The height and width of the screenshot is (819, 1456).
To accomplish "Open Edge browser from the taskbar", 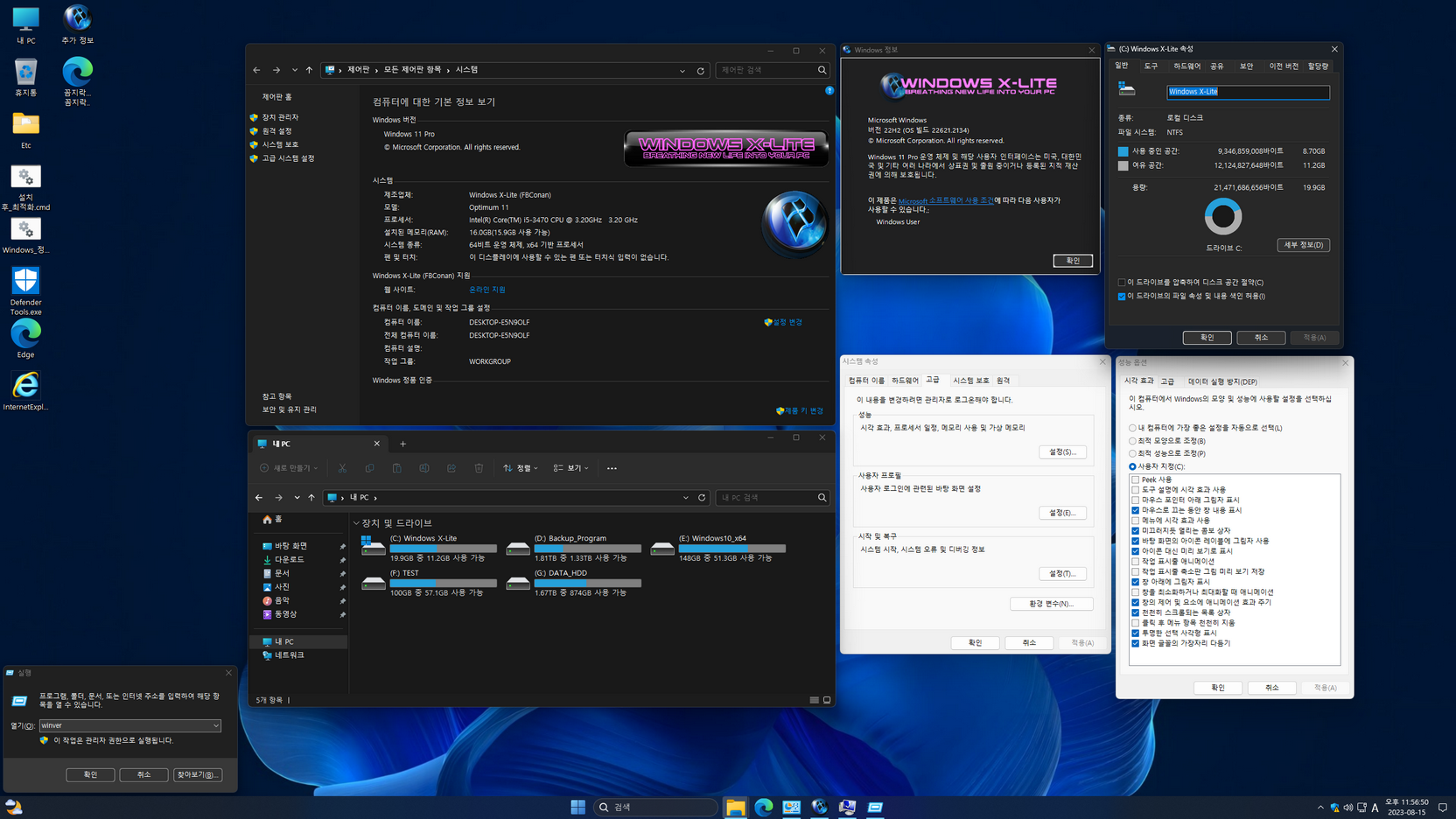I will tap(764, 807).
